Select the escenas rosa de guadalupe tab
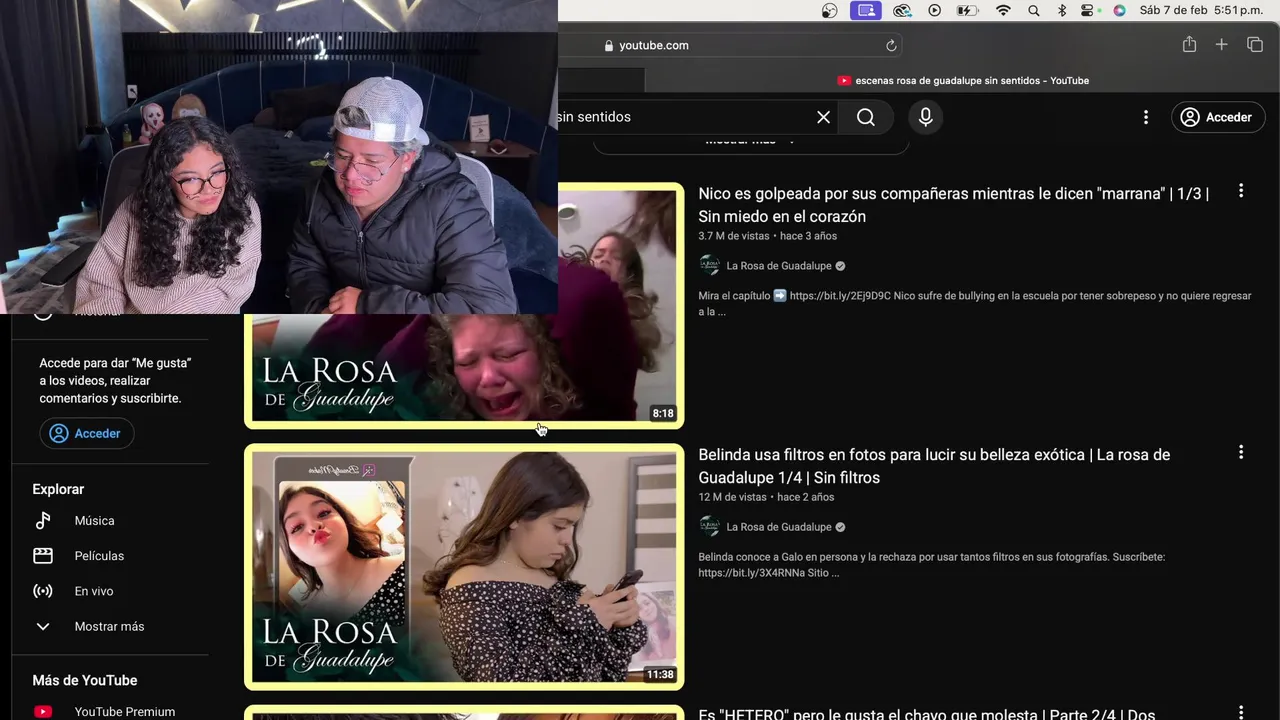The image size is (1280, 720). point(963,80)
